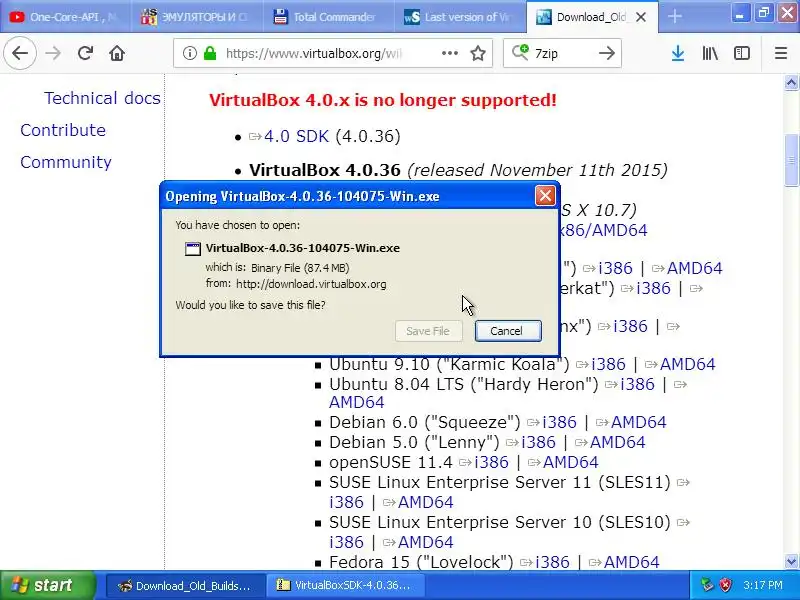Screen dimensions: 800x600
Task: Switch to the One-Core-API YouTube tab
Action: coord(64,17)
